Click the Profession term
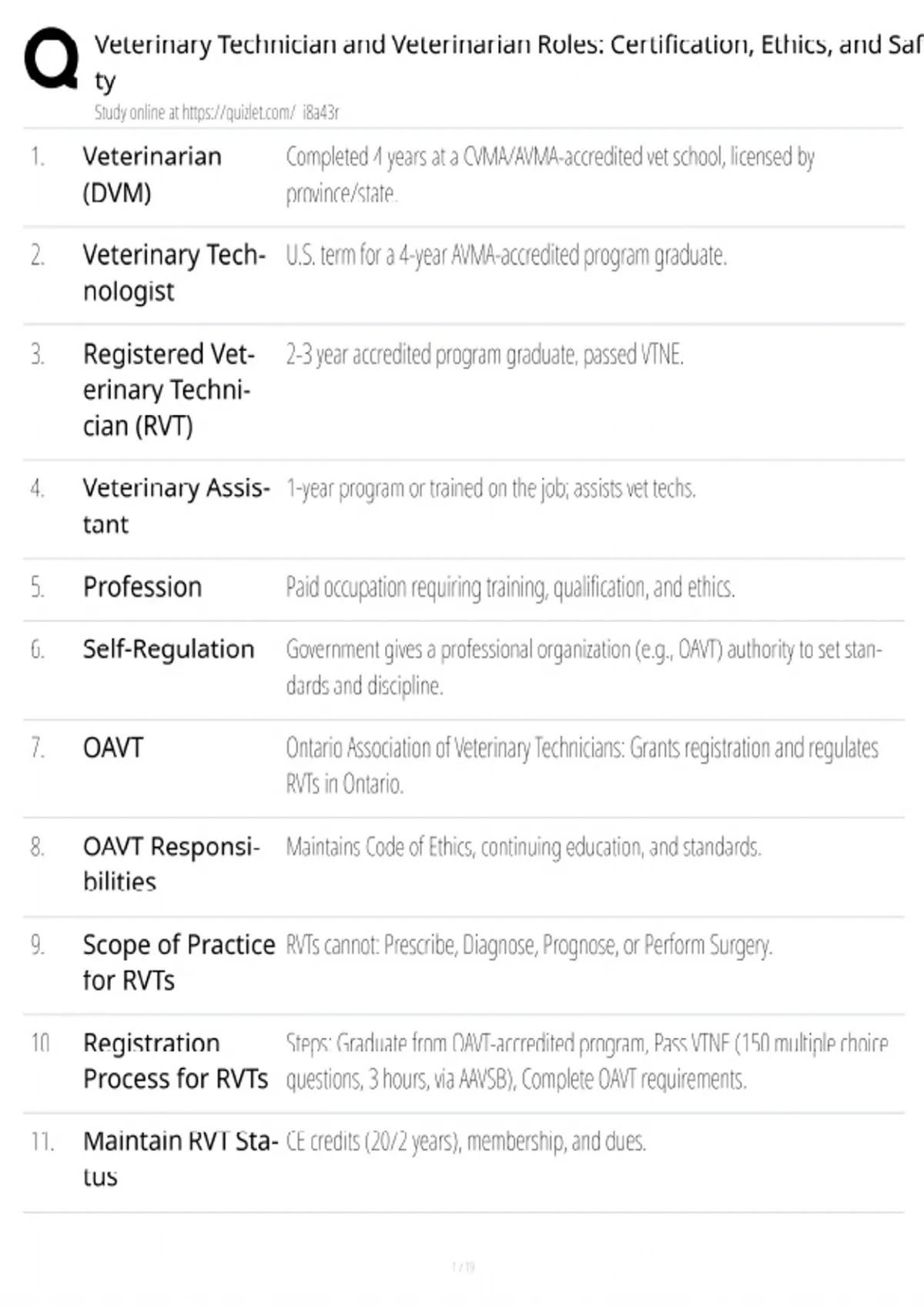The height and width of the screenshot is (1309, 924). tap(142, 587)
